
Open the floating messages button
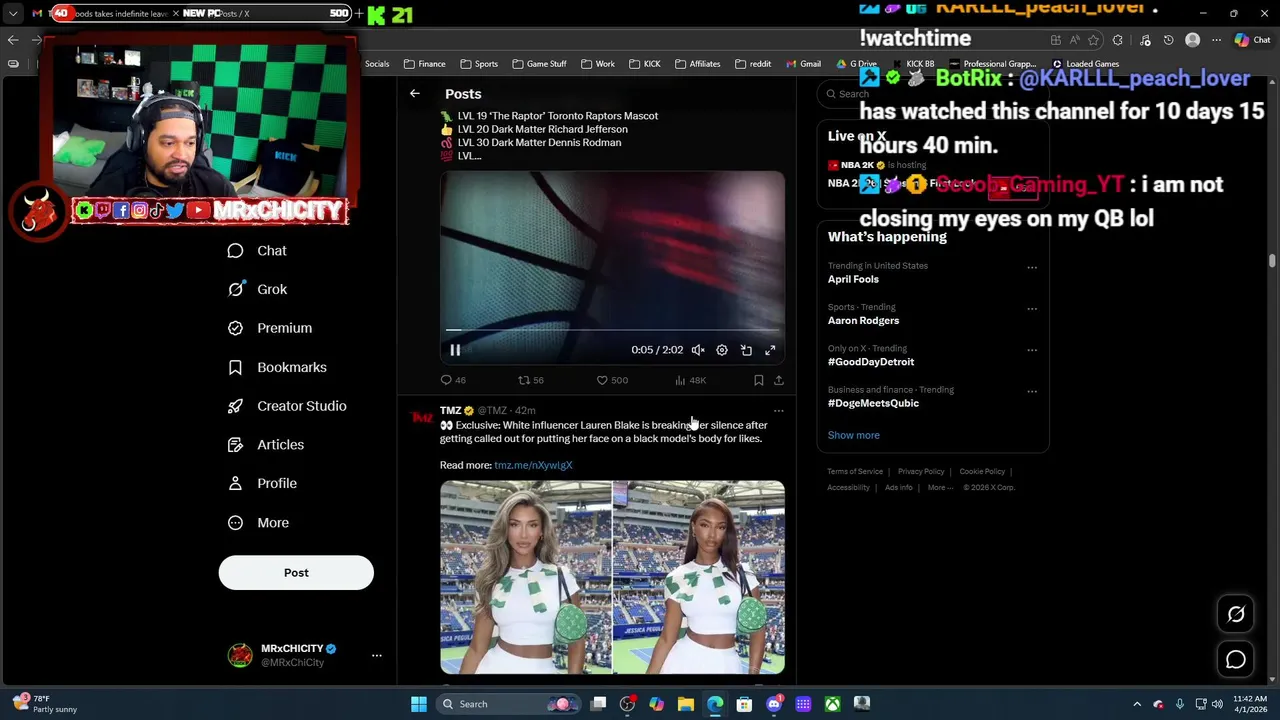1236,660
